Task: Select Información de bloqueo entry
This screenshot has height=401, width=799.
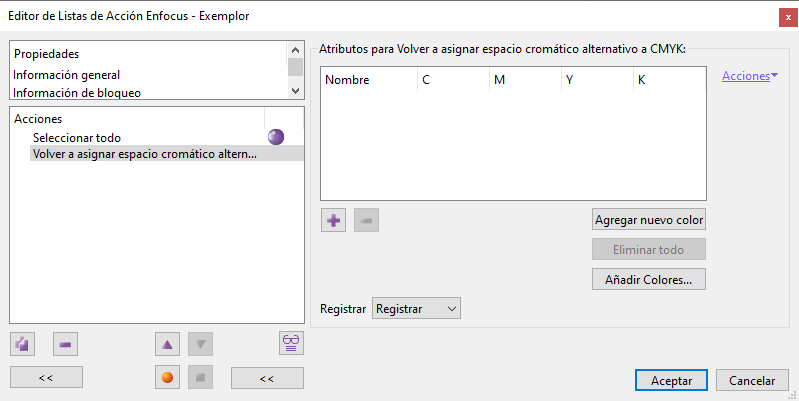Action: click(77, 93)
